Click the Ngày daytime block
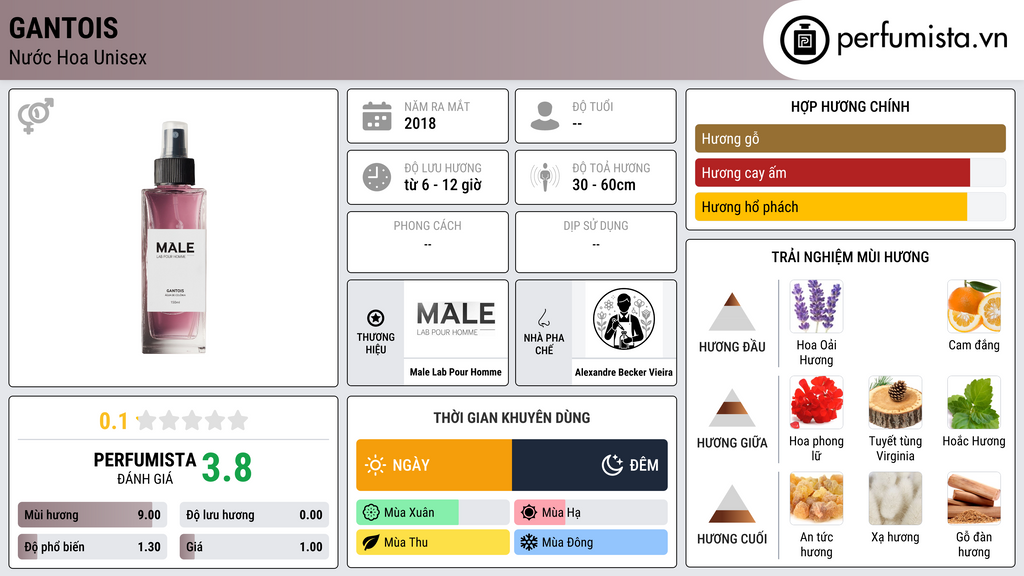1024x576 pixels. coord(434,465)
